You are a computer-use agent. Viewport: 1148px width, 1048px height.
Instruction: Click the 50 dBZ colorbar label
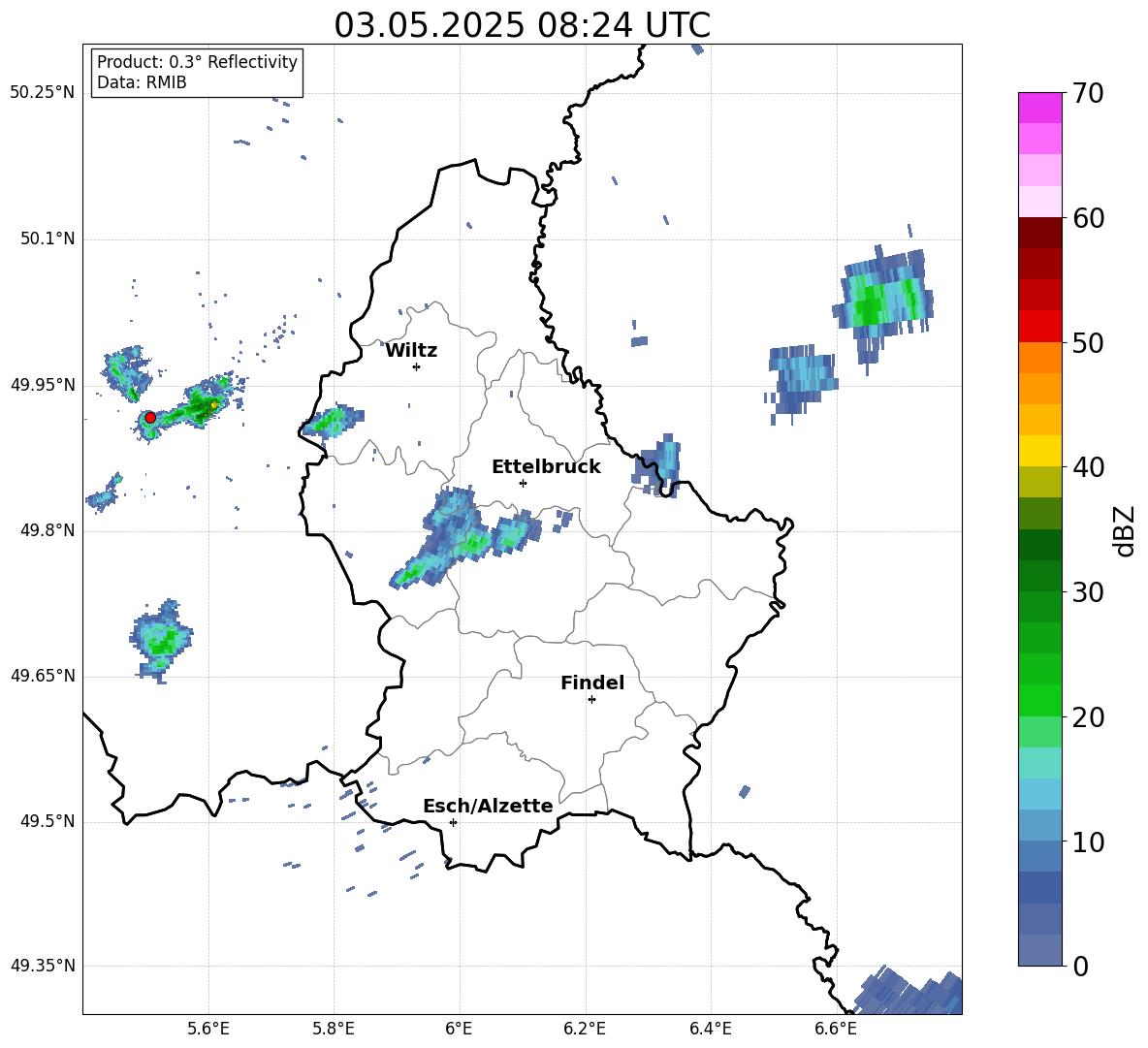1087,342
